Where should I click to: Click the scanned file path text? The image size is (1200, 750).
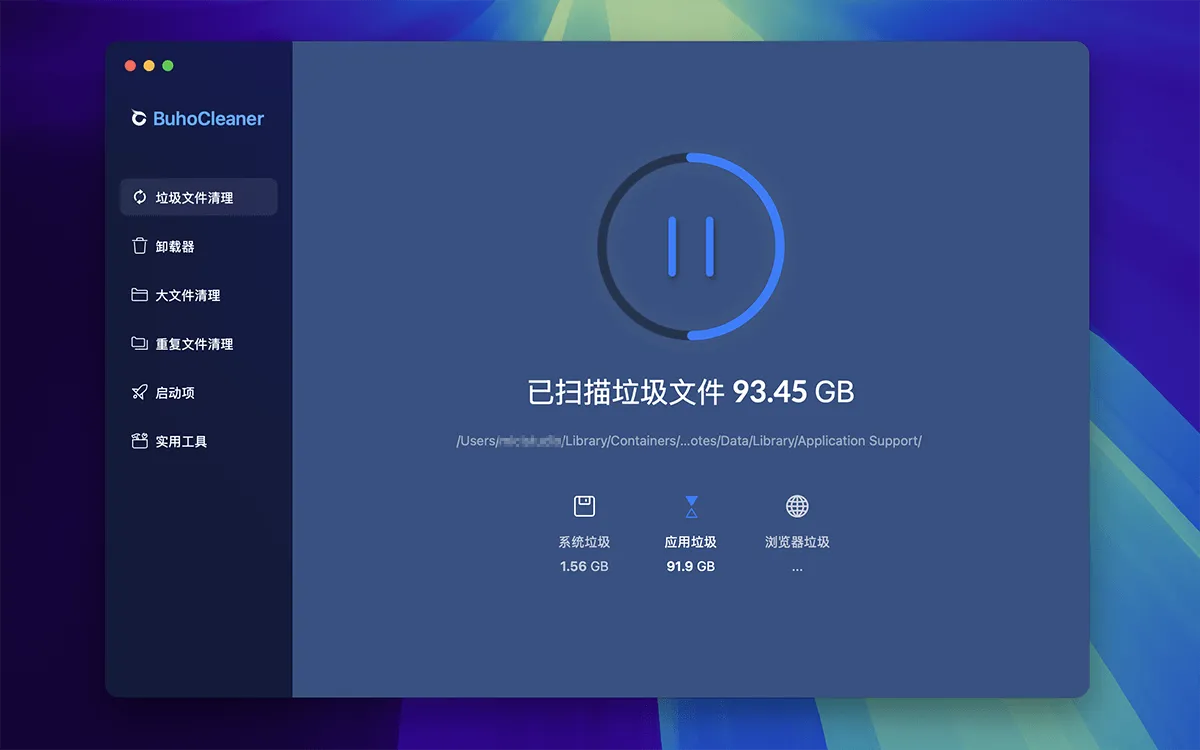point(689,441)
